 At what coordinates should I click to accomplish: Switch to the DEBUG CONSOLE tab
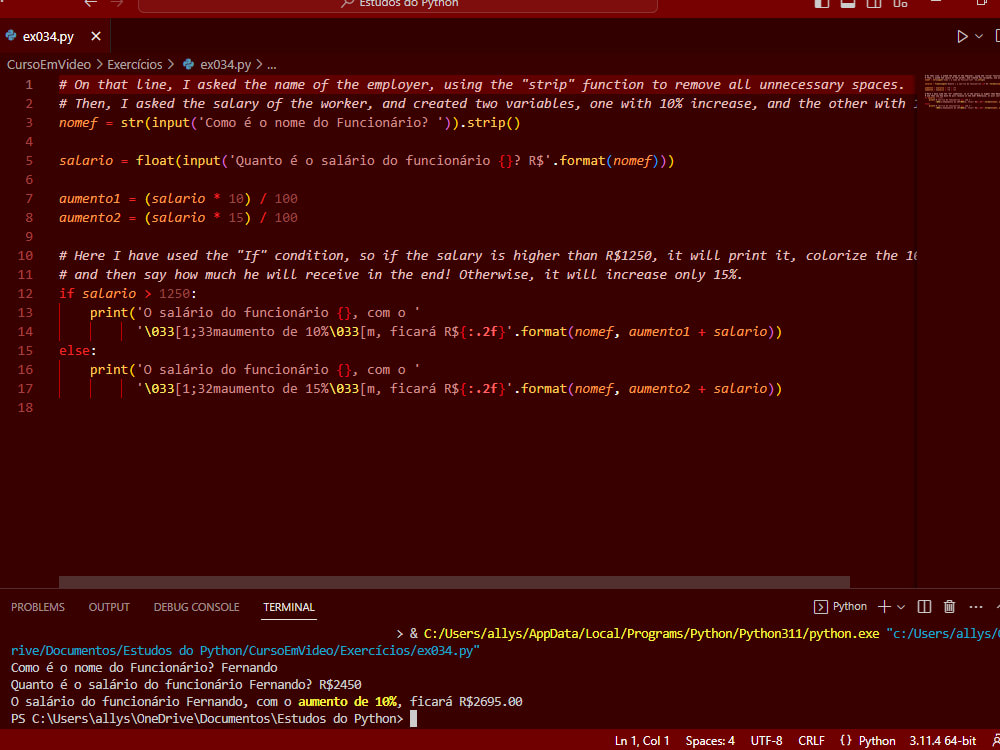coord(196,607)
